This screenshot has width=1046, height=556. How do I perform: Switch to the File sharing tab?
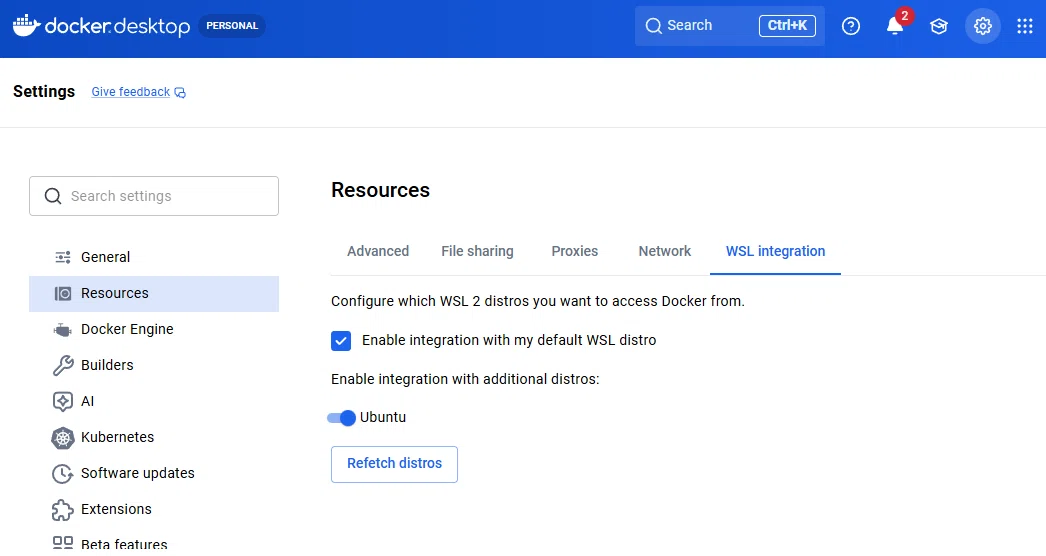477,252
